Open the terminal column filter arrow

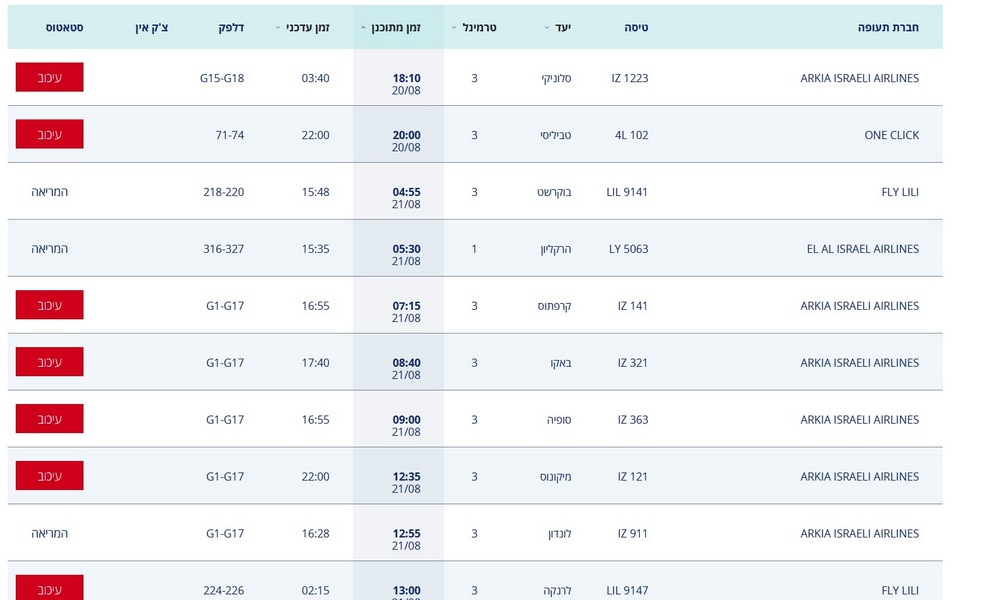[454, 28]
